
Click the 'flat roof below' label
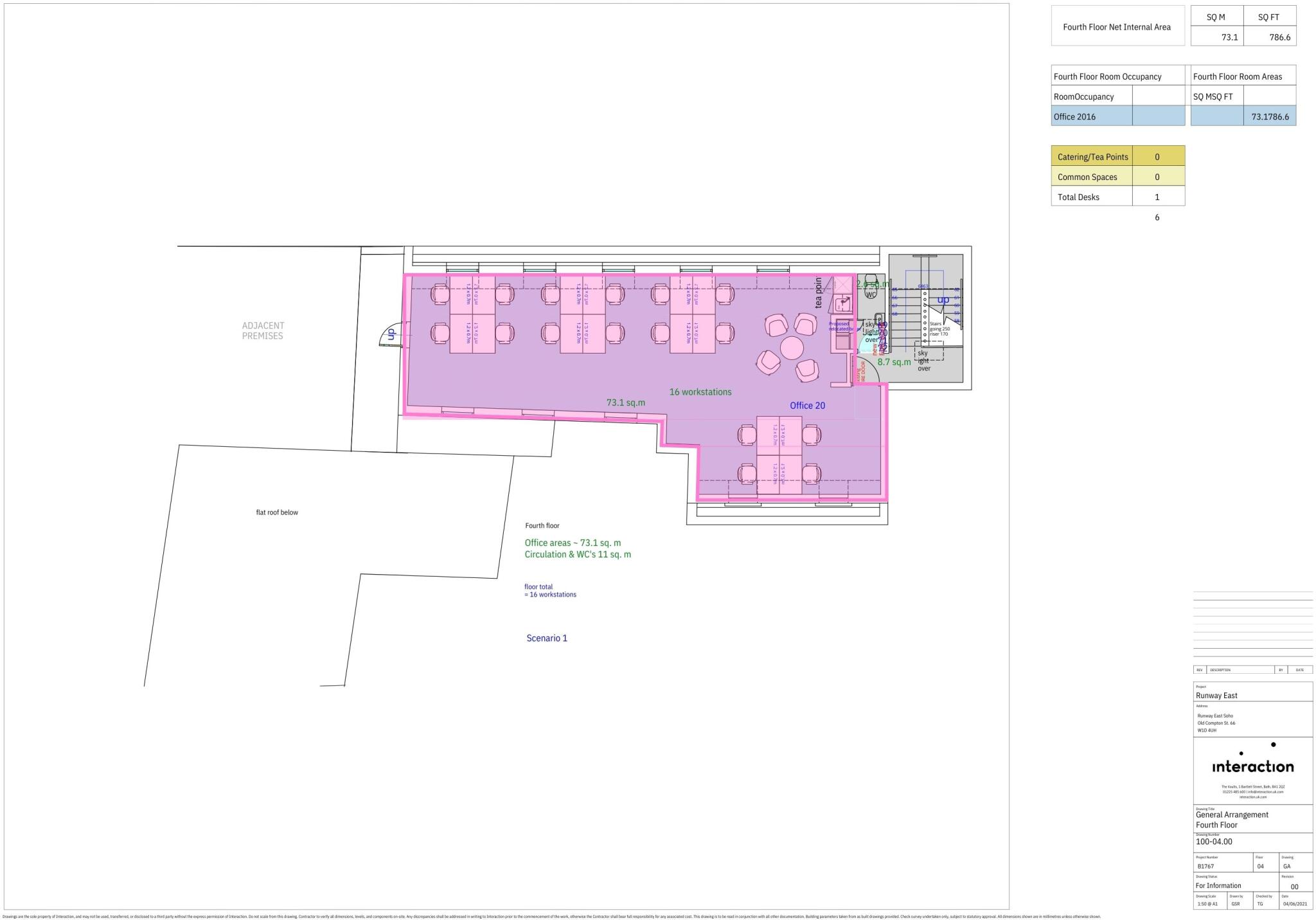[x=277, y=512]
